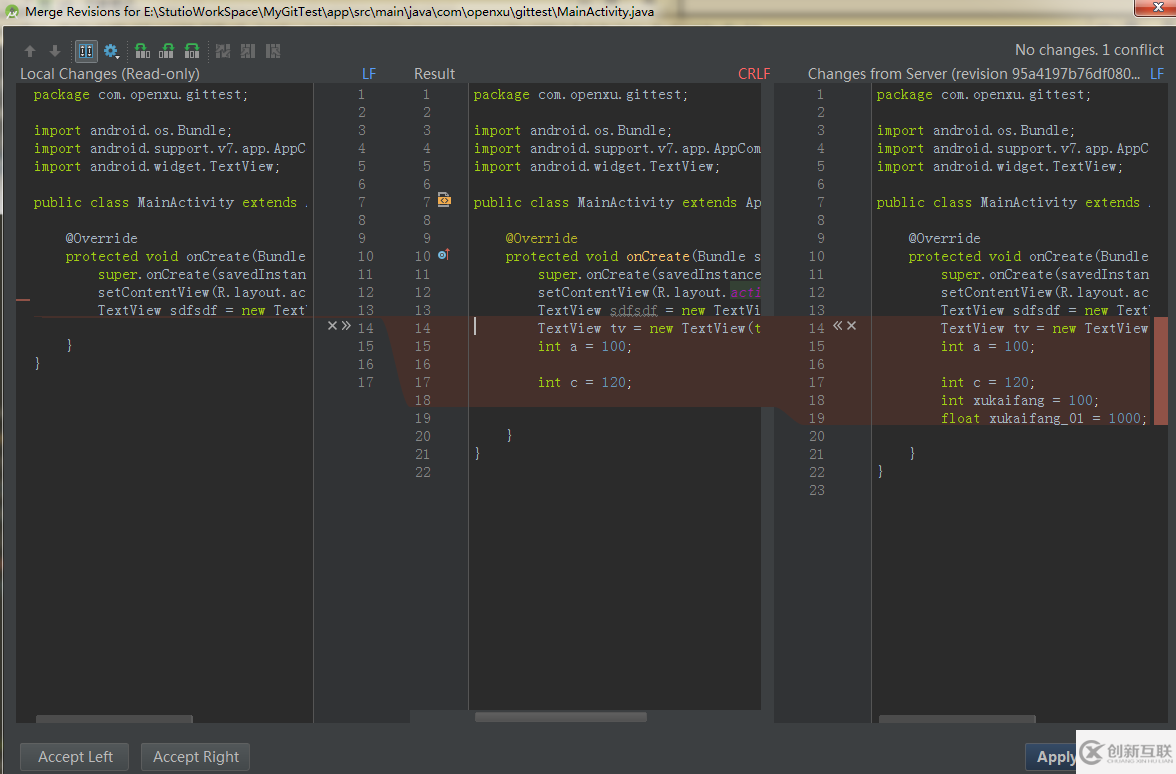The image size is (1176, 774).
Task: Click the first green compare-panes icon
Action: tap(142, 51)
